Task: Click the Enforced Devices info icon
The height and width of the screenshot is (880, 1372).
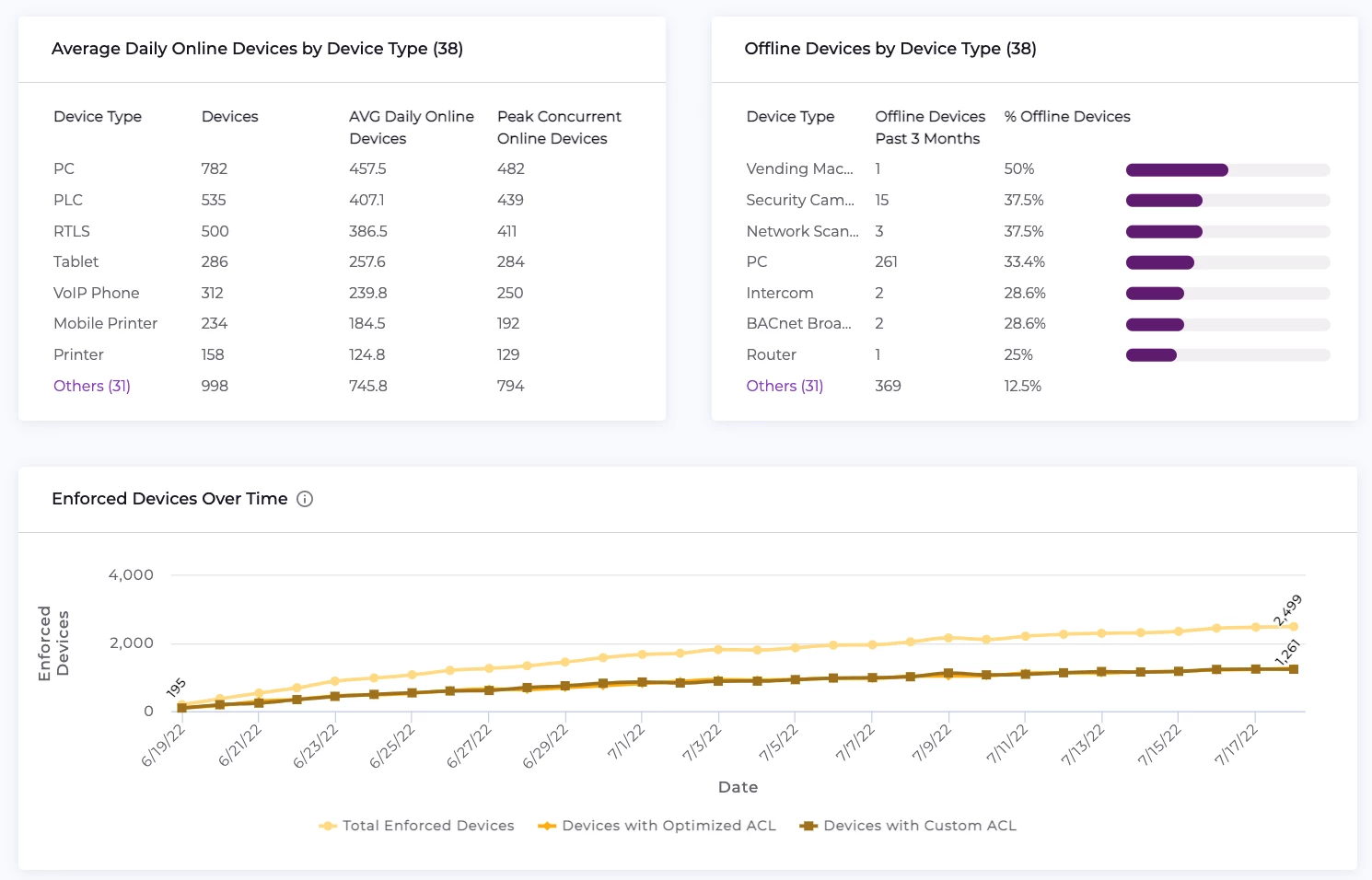Action: coord(305,499)
